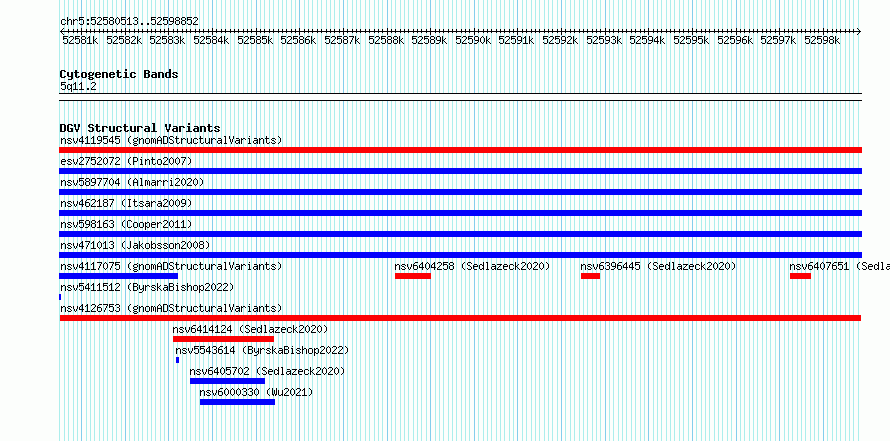The width and height of the screenshot is (890, 441).
Task: Open nsv6000330 (Wu2021) variant label
Action: [257, 392]
